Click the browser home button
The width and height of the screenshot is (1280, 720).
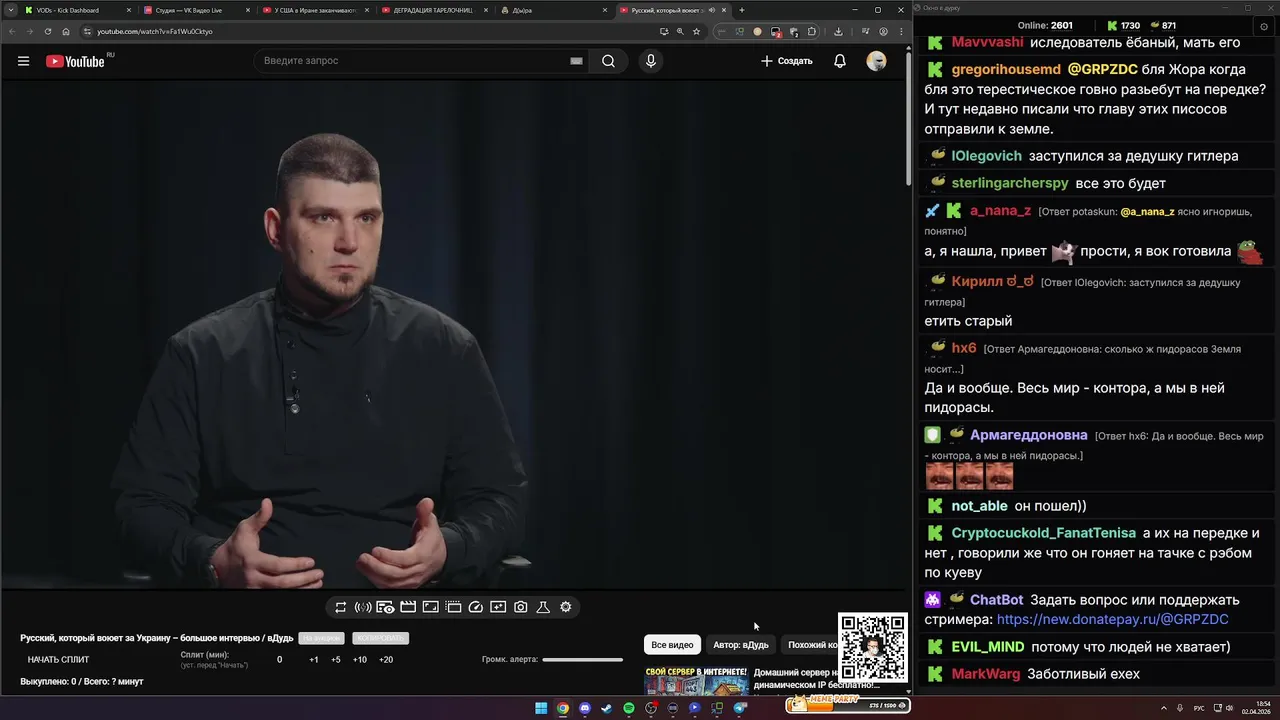coord(66,31)
